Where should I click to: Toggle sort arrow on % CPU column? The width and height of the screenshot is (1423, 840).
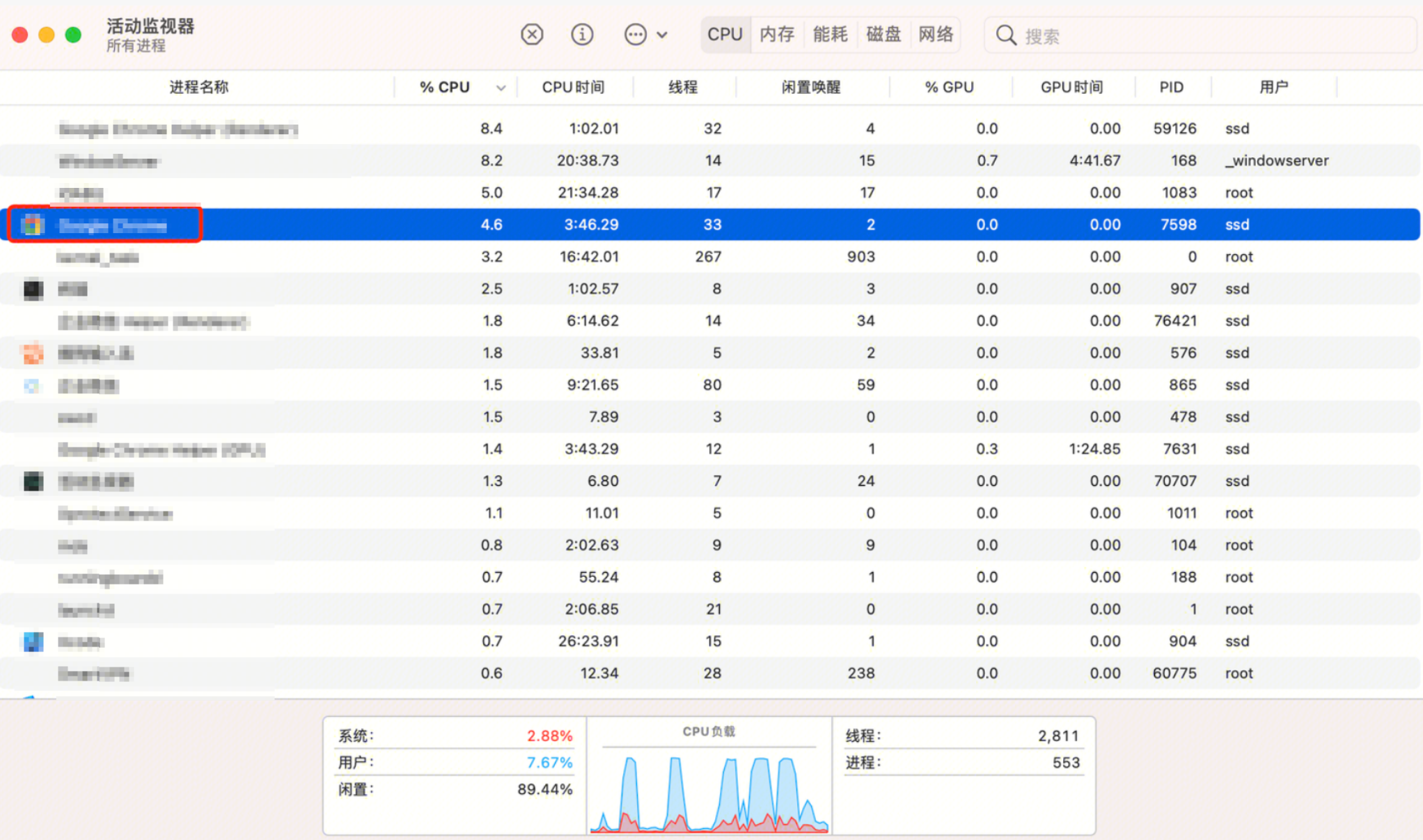tap(501, 88)
